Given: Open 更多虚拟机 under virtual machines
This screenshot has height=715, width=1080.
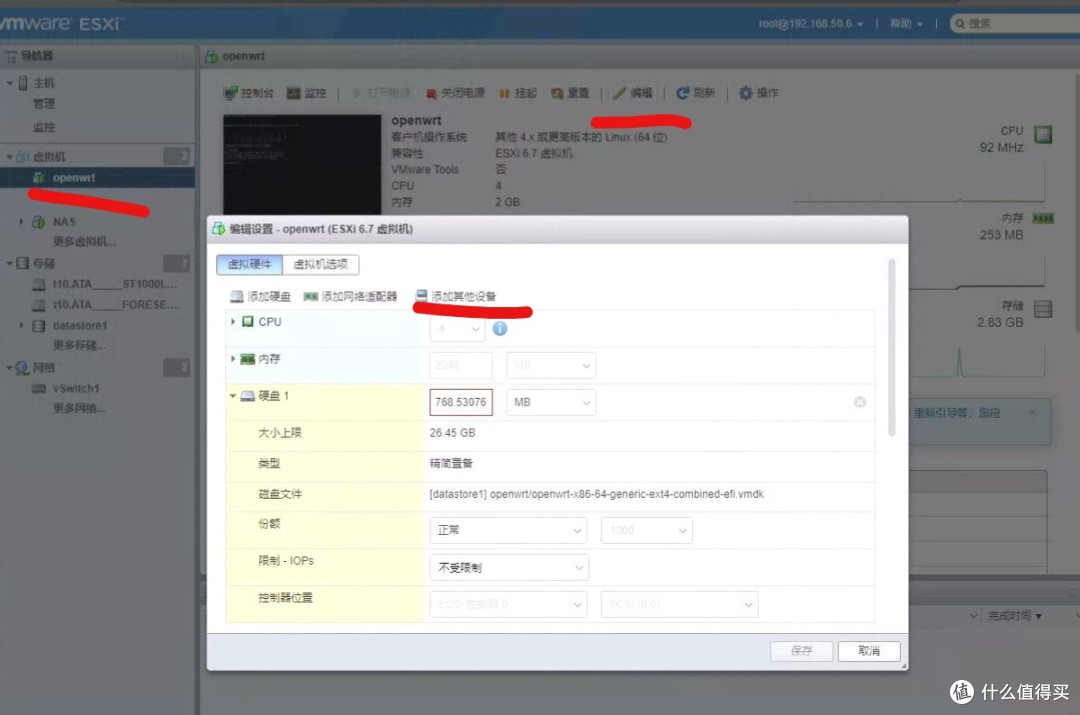Looking at the screenshot, I should tap(85, 242).
